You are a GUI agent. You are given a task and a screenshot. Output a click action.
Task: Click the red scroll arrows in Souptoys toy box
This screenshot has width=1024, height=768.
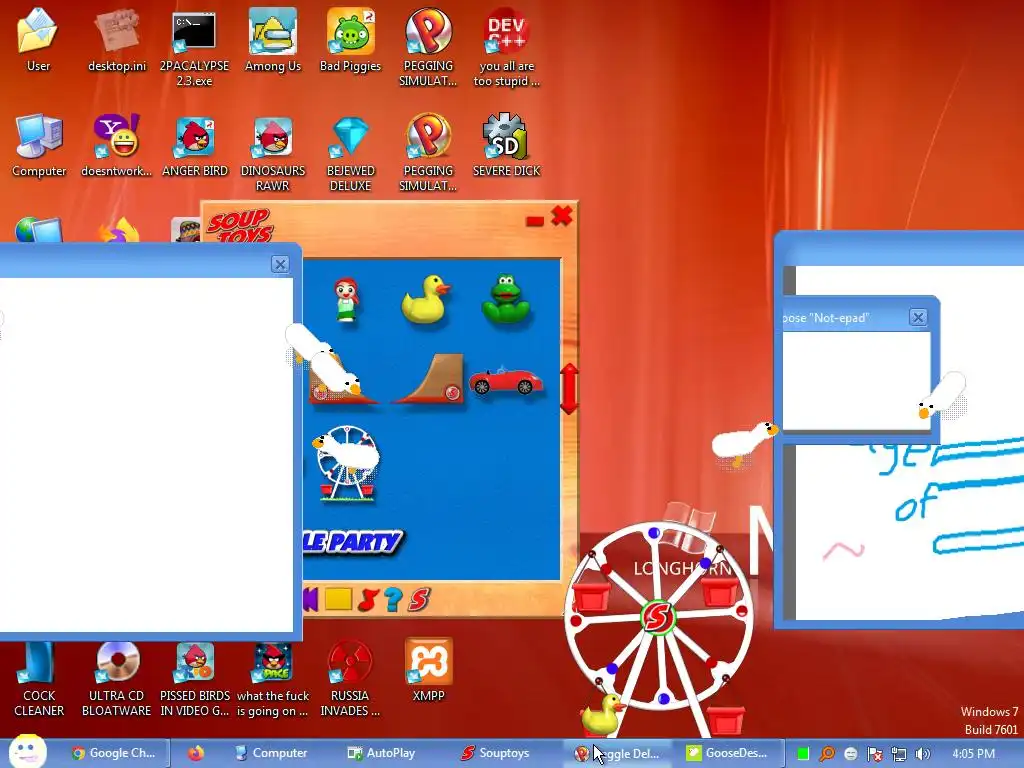(569, 389)
